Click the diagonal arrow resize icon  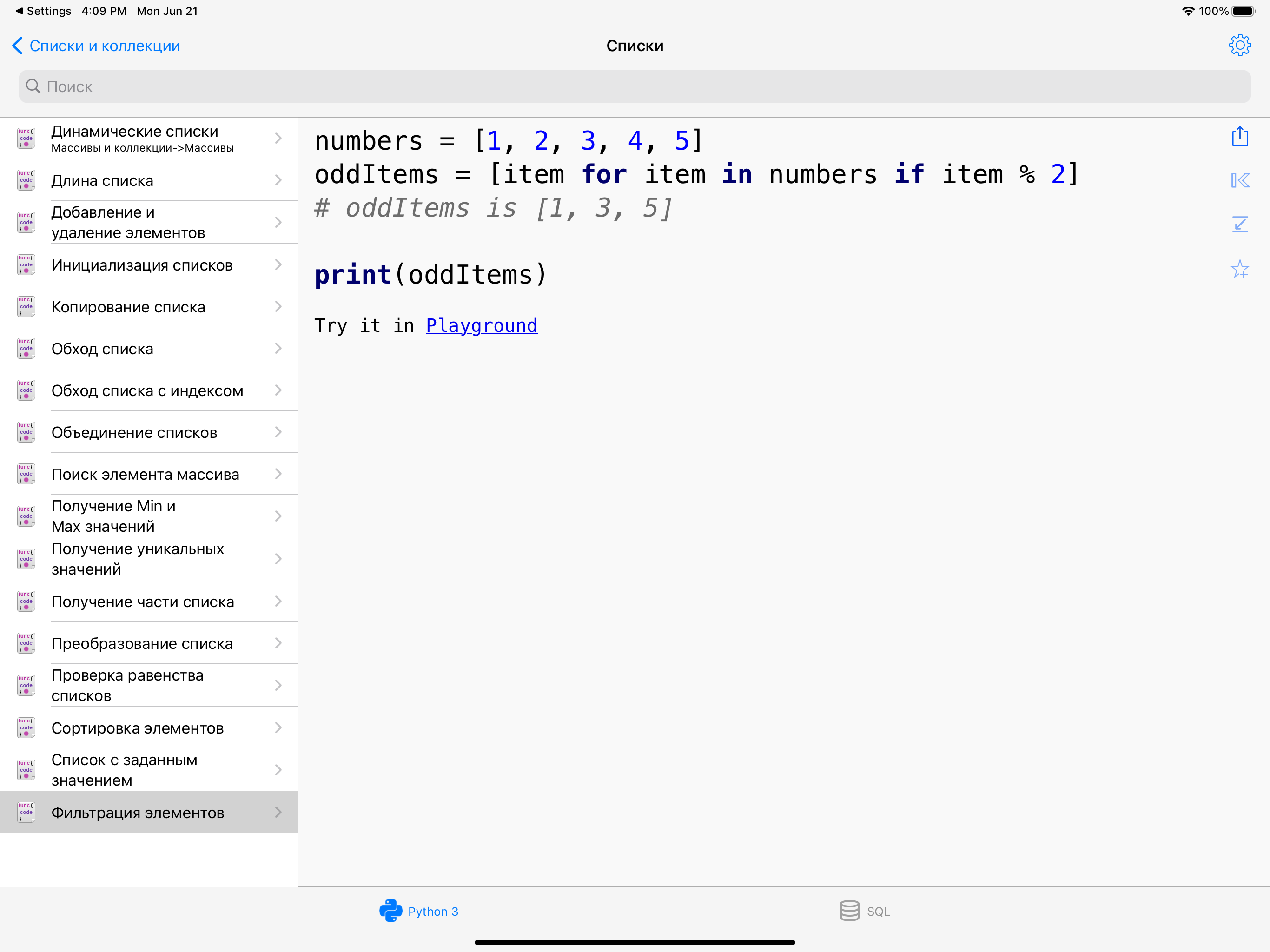(1240, 224)
